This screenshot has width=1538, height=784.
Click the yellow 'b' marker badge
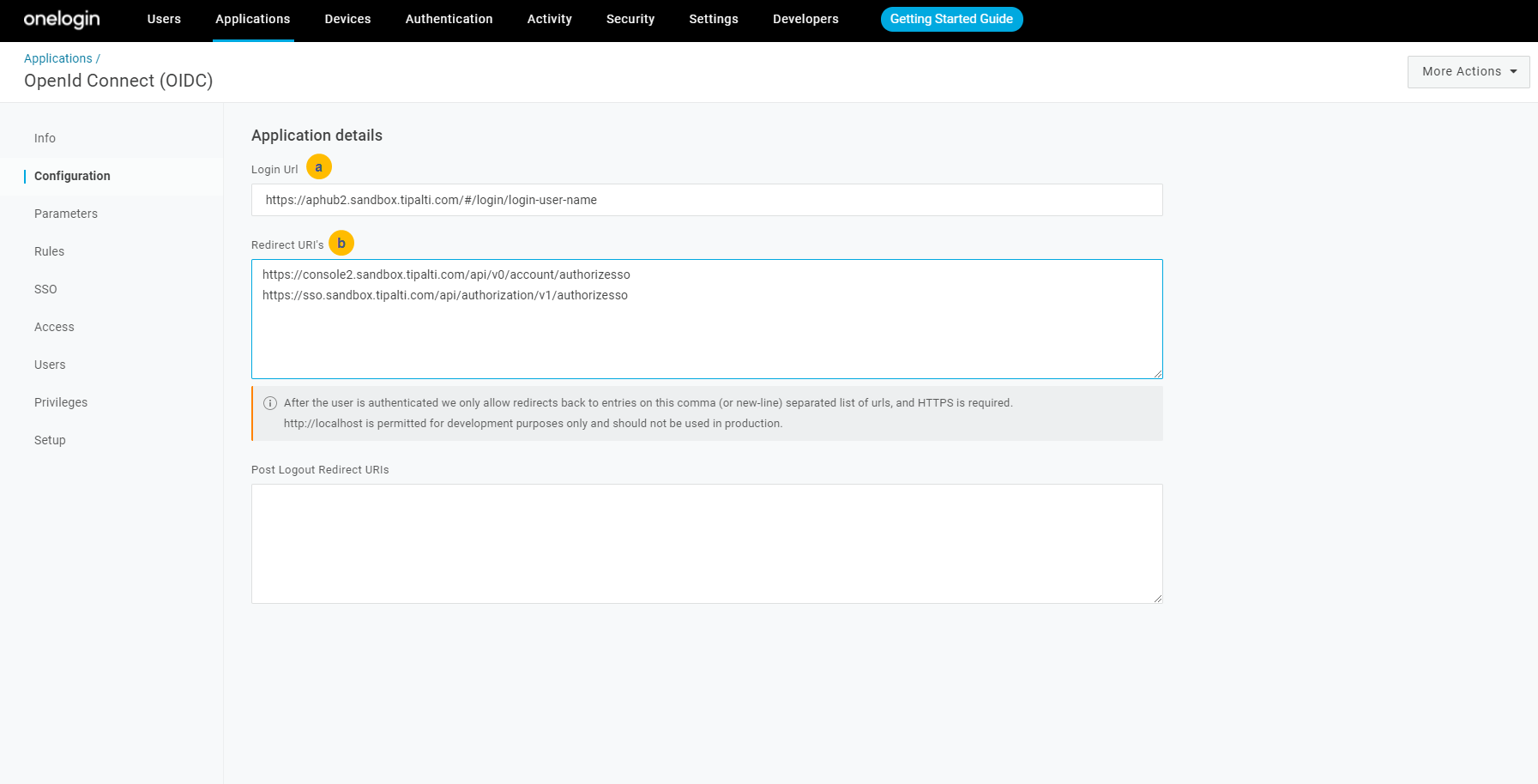[x=341, y=244]
